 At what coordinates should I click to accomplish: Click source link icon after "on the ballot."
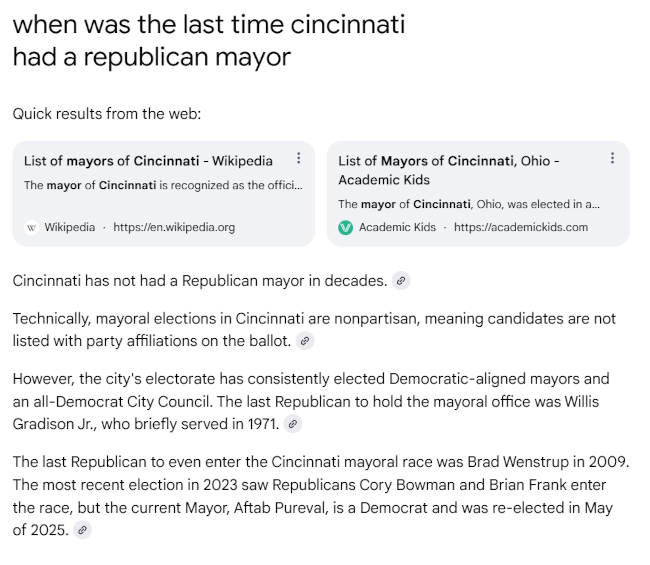305,341
